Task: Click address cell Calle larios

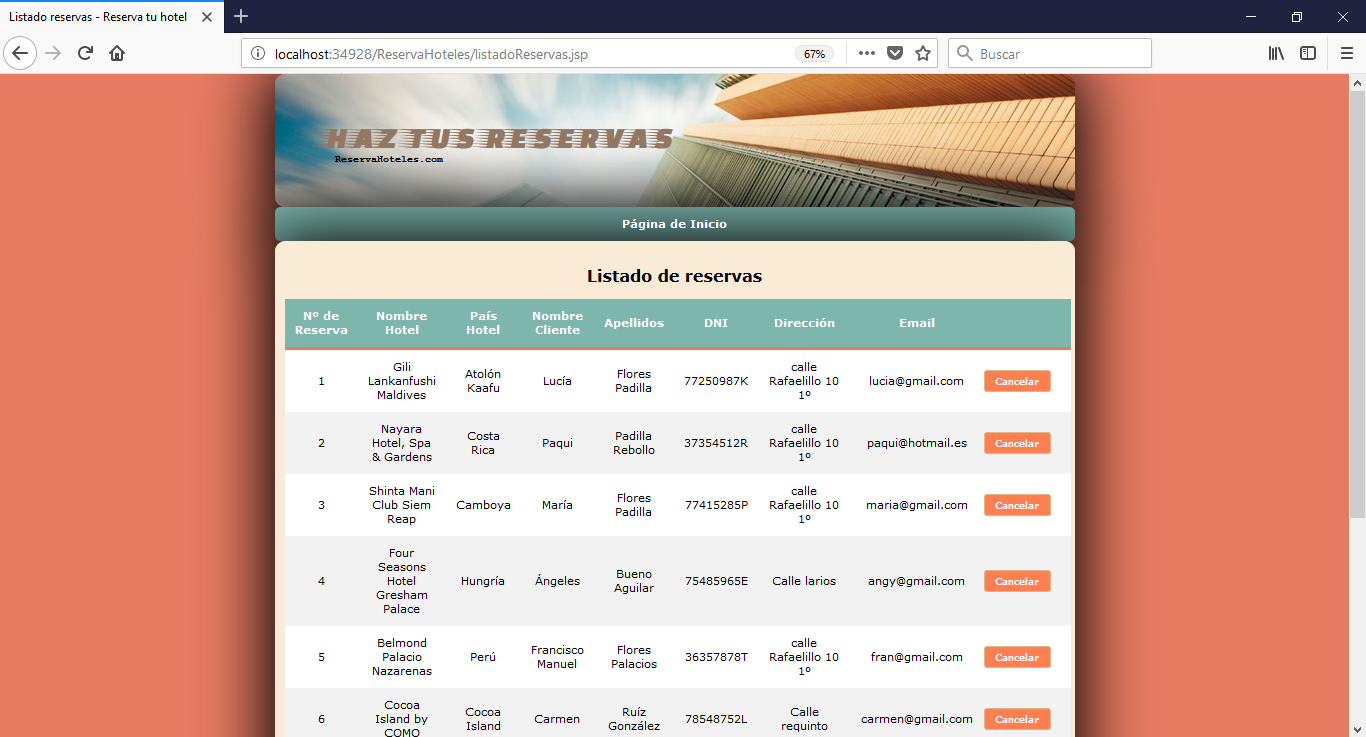Action: pos(804,581)
